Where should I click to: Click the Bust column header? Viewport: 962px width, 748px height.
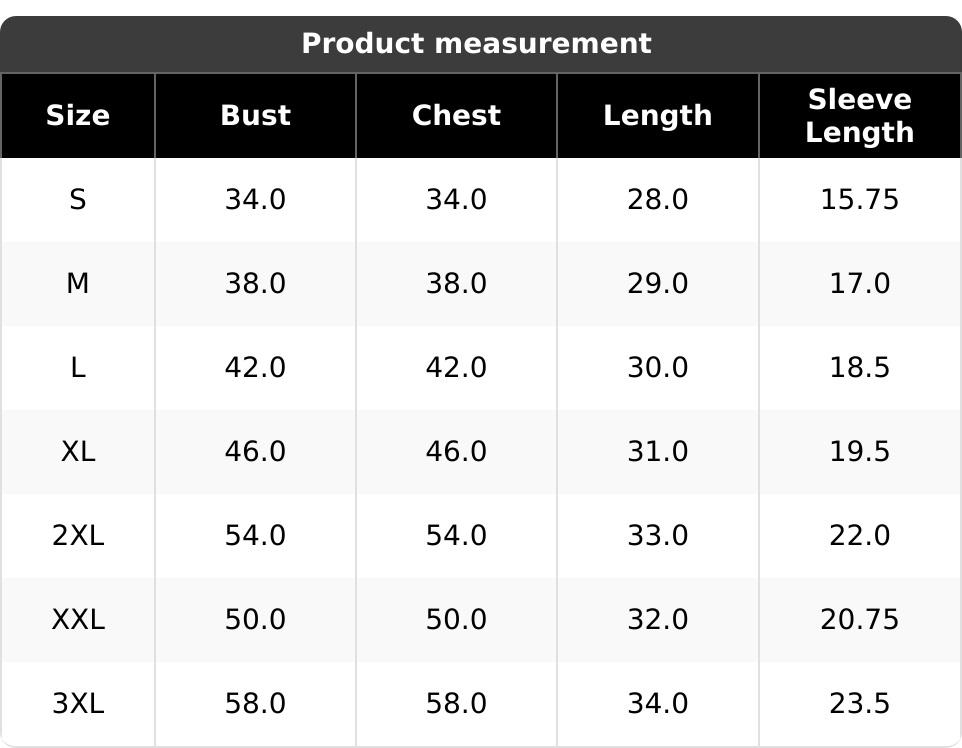coord(255,116)
